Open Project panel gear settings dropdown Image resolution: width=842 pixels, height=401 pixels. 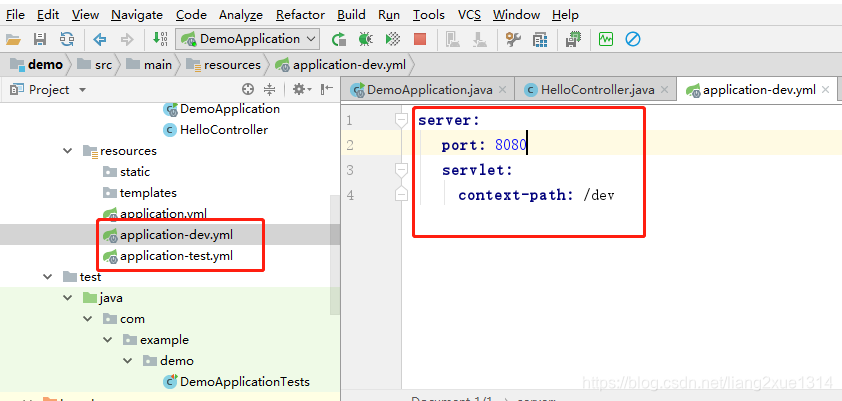click(x=302, y=90)
